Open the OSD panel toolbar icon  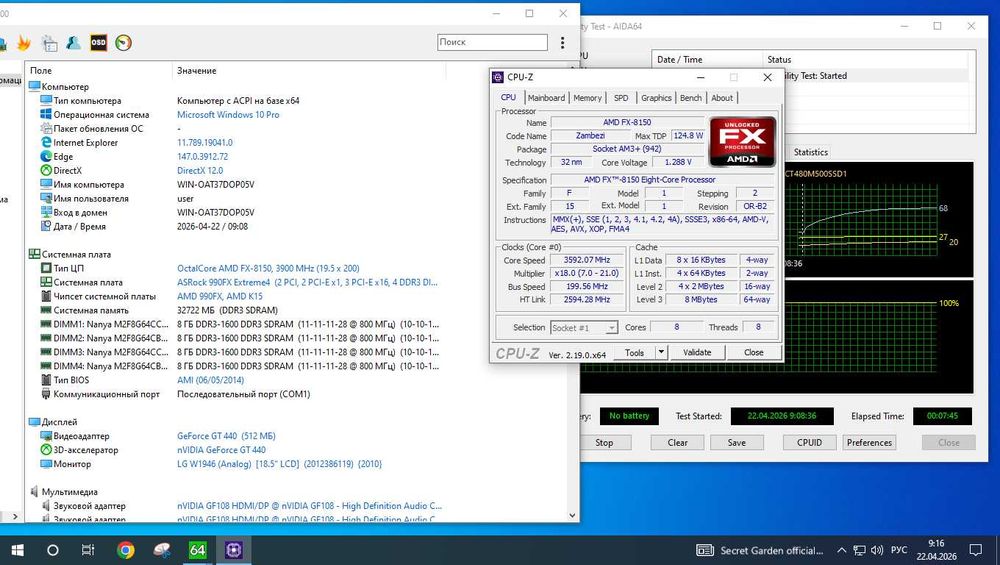point(98,43)
